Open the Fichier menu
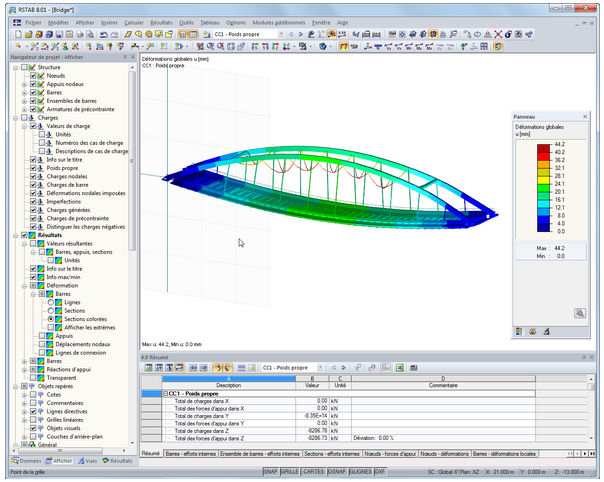Screen dimensions: 604x482 [x=33, y=23]
